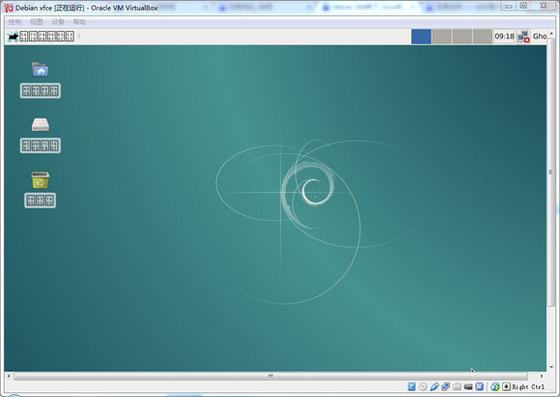Switch to the second workspace in pager
This screenshot has height=397, width=560.
[442, 36]
